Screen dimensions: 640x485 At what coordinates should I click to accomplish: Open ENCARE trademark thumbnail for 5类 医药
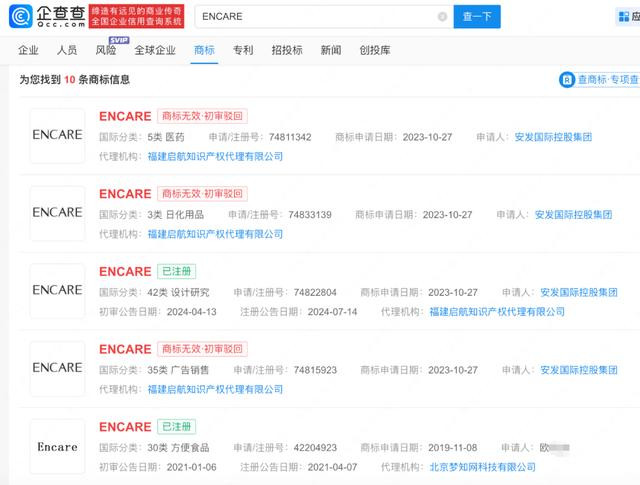(58, 136)
